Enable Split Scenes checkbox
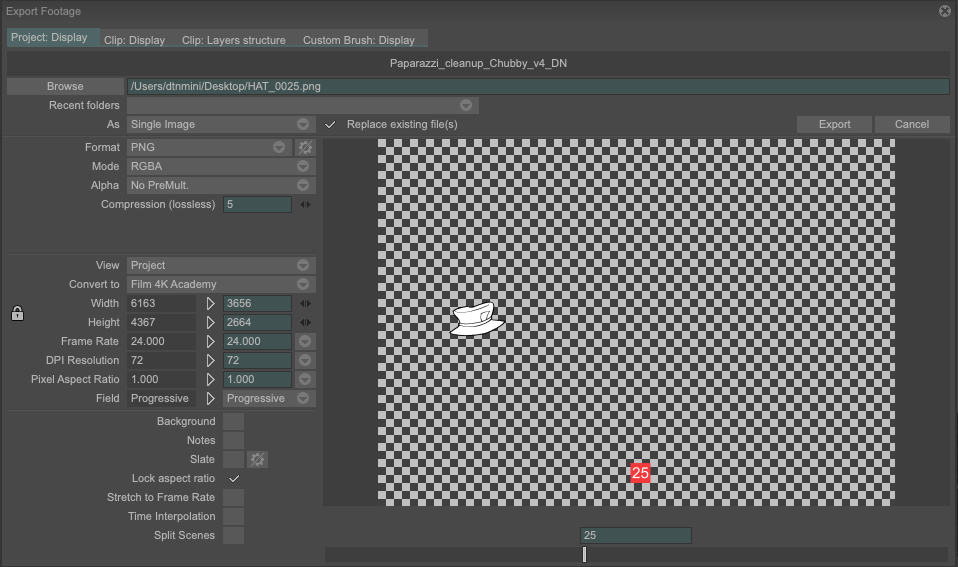This screenshot has width=958, height=567. (233, 535)
